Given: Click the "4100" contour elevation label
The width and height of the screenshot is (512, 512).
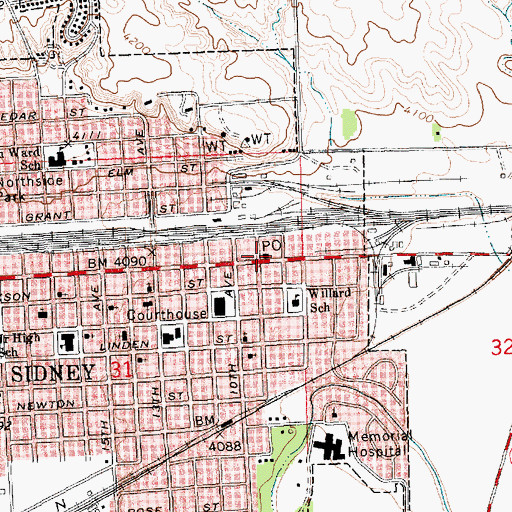Looking at the screenshot, I should [418, 114].
